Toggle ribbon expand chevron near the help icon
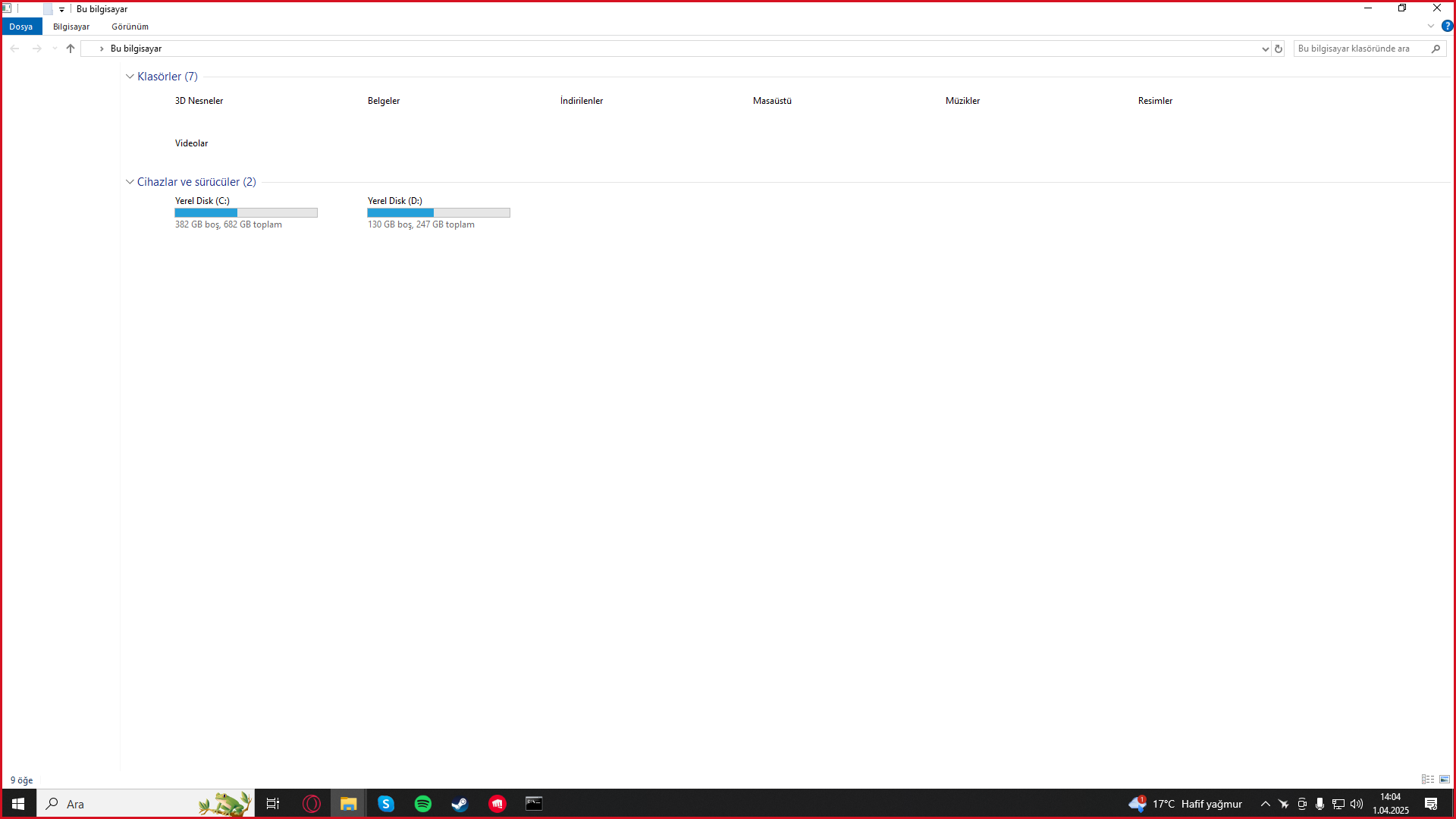Image resolution: width=1456 pixels, height=819 pixels. pos(1431,26)
